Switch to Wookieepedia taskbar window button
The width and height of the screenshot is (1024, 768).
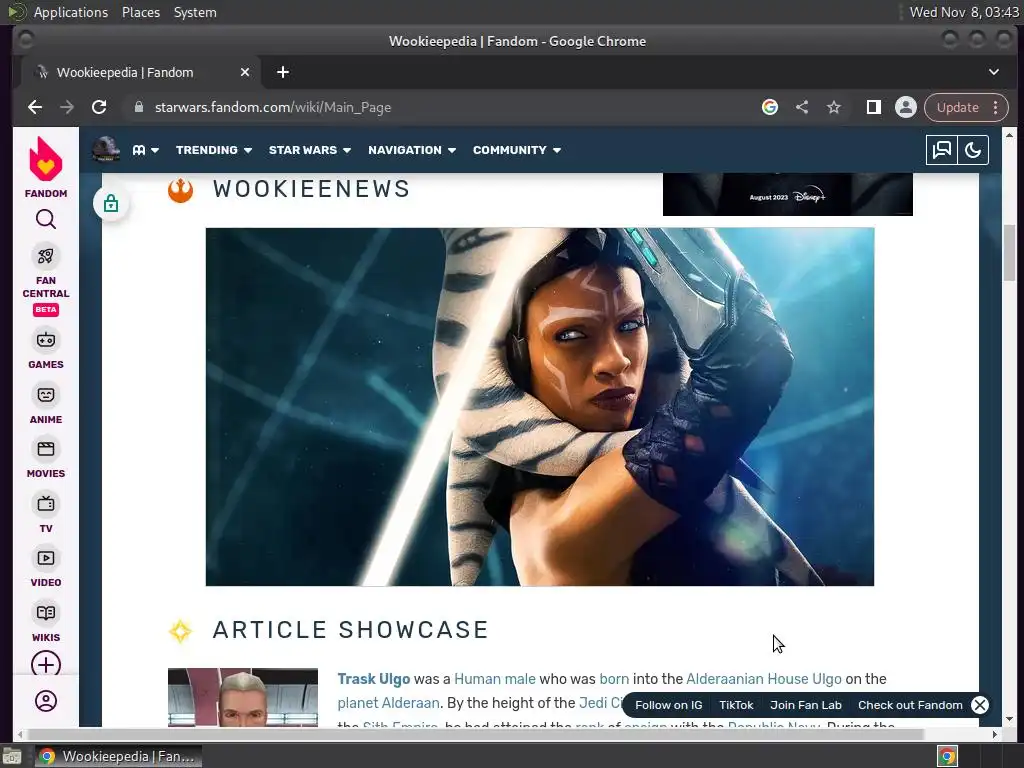tap(118, 756)
